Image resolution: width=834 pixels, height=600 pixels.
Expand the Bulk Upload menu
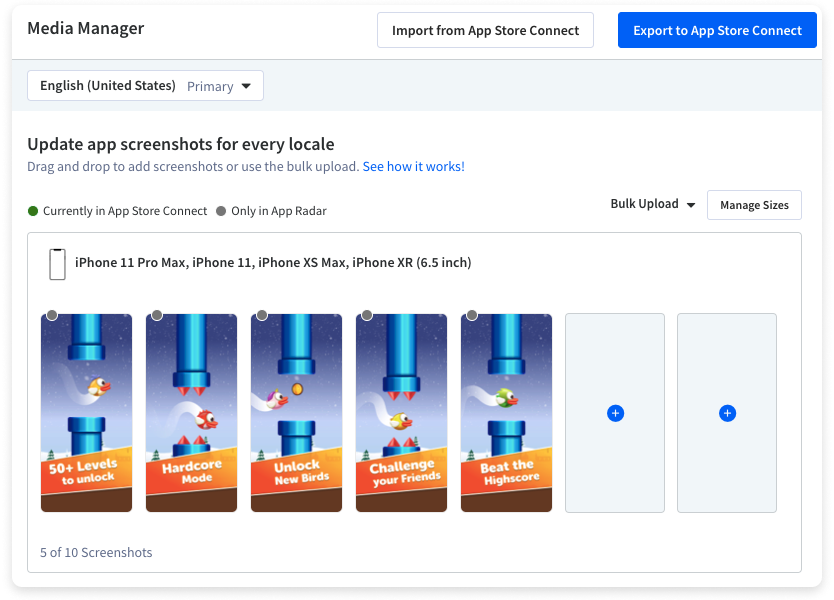(653, 204)
